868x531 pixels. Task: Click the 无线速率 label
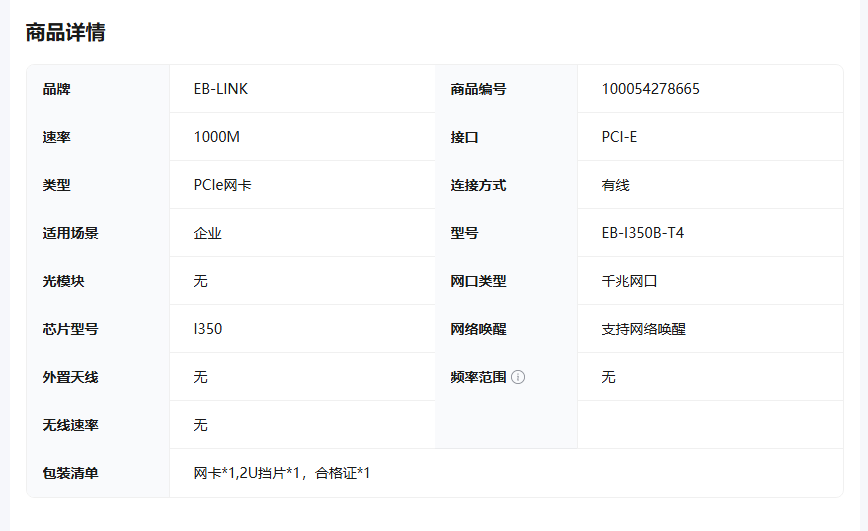coord(70,425)
